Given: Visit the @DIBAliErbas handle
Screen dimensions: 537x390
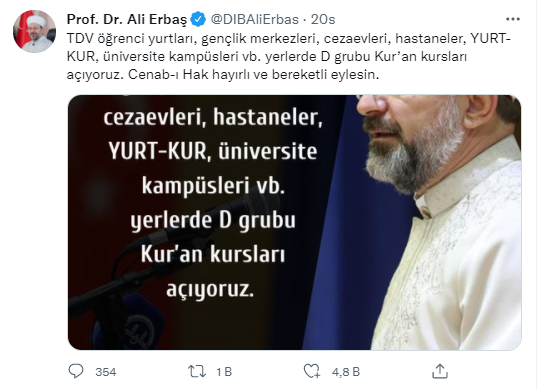Looking at the screenshot, I should pyautogui.click(x=254, y=19).
